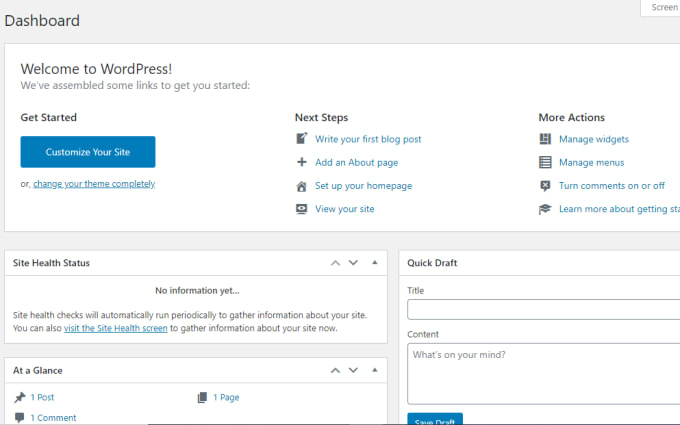Collapse the At a Glance panel

coord(375,370)
